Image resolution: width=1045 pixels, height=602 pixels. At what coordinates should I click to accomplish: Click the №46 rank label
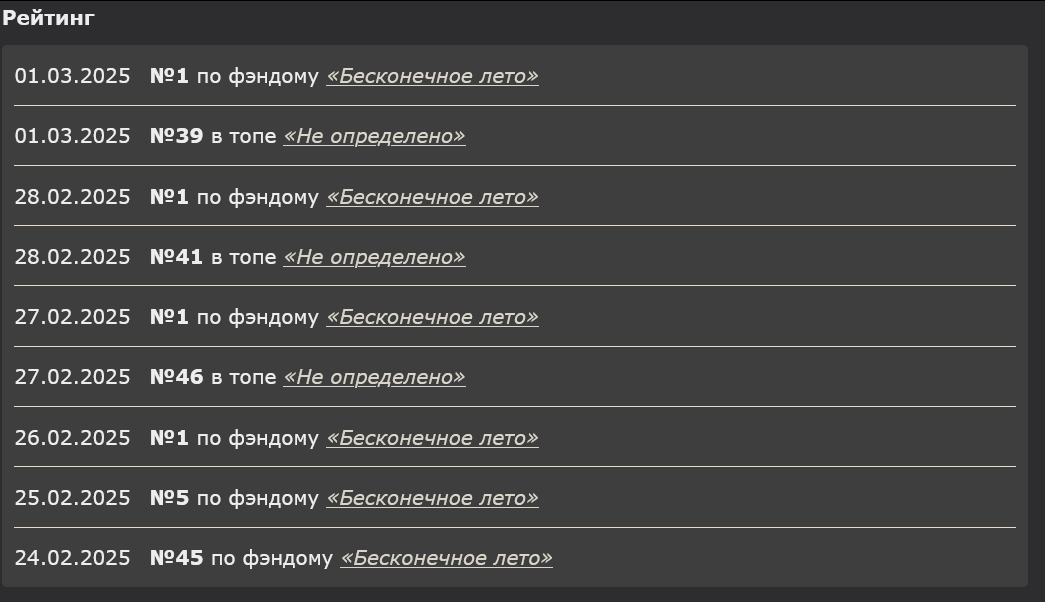(176, 377)
